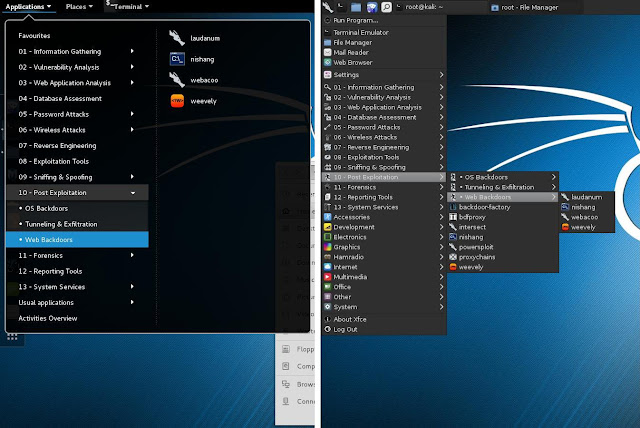Open Internet category in Xfce menu
The width and height of the screenshot is (640, 428).
[384, 267]
